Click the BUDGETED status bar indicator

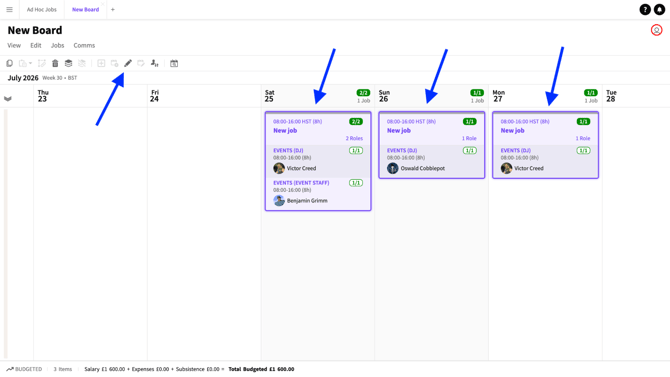24,369
